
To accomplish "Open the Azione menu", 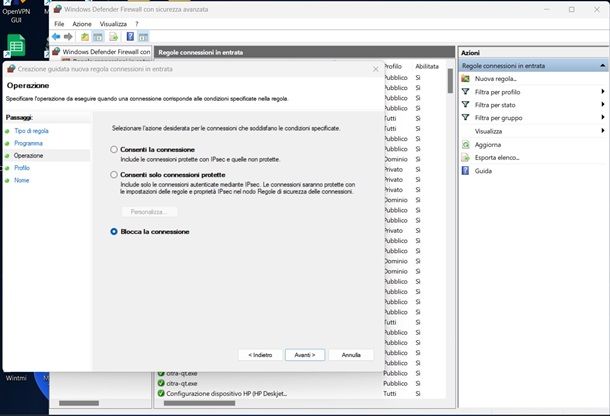I will click(x=82, y=24).
